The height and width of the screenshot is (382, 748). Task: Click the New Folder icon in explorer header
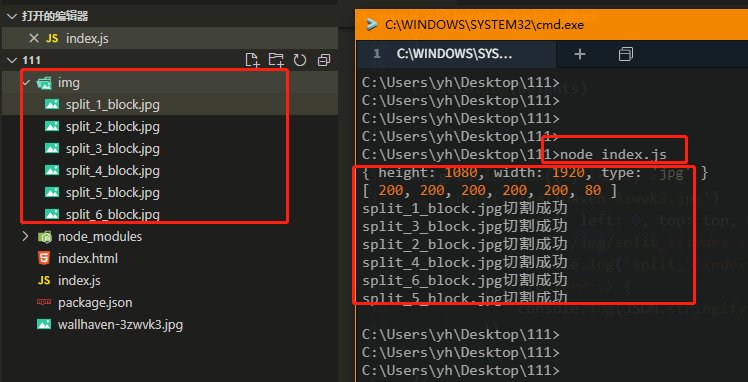(x=276, y=60)
